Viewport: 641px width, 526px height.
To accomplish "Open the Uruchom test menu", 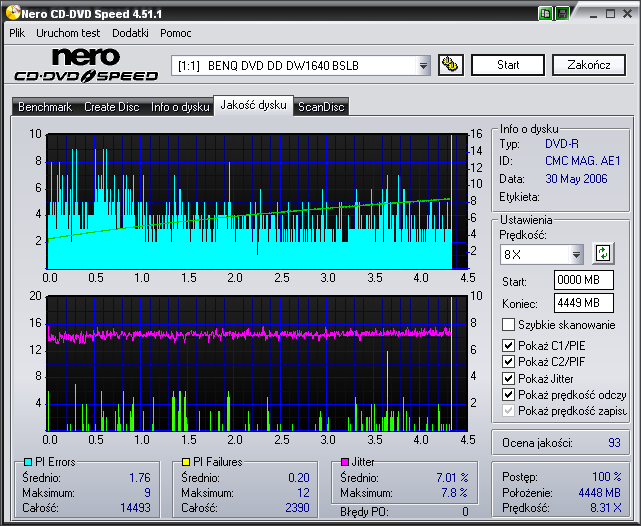I will (x=68, y=33).
